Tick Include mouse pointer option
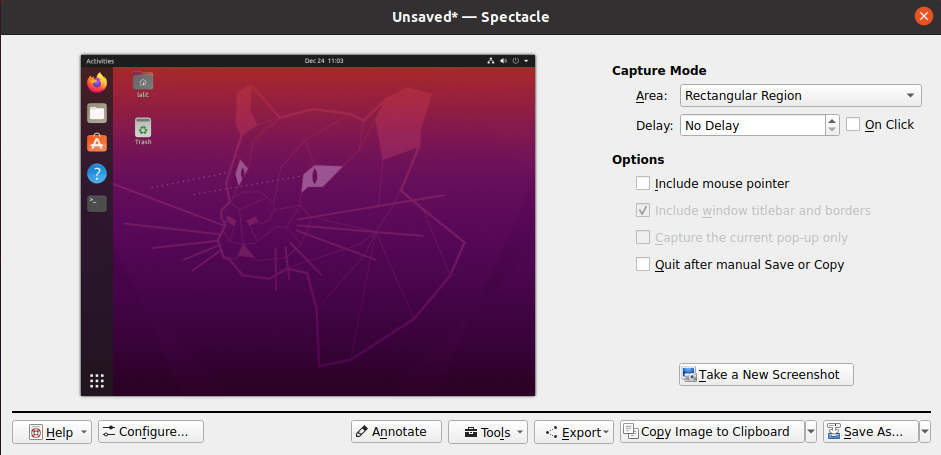This screenshot has height=455, width=941. click(x=643, y=183)
